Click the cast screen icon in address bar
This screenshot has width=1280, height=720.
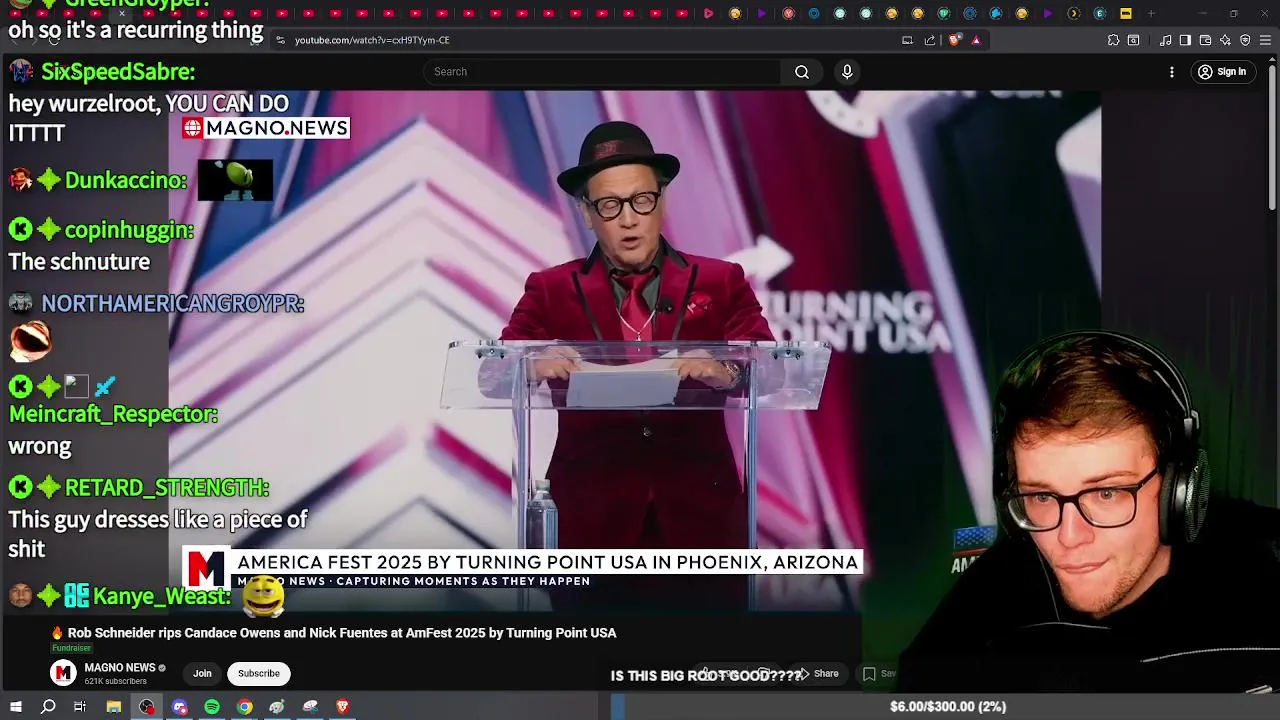[907, 40]
